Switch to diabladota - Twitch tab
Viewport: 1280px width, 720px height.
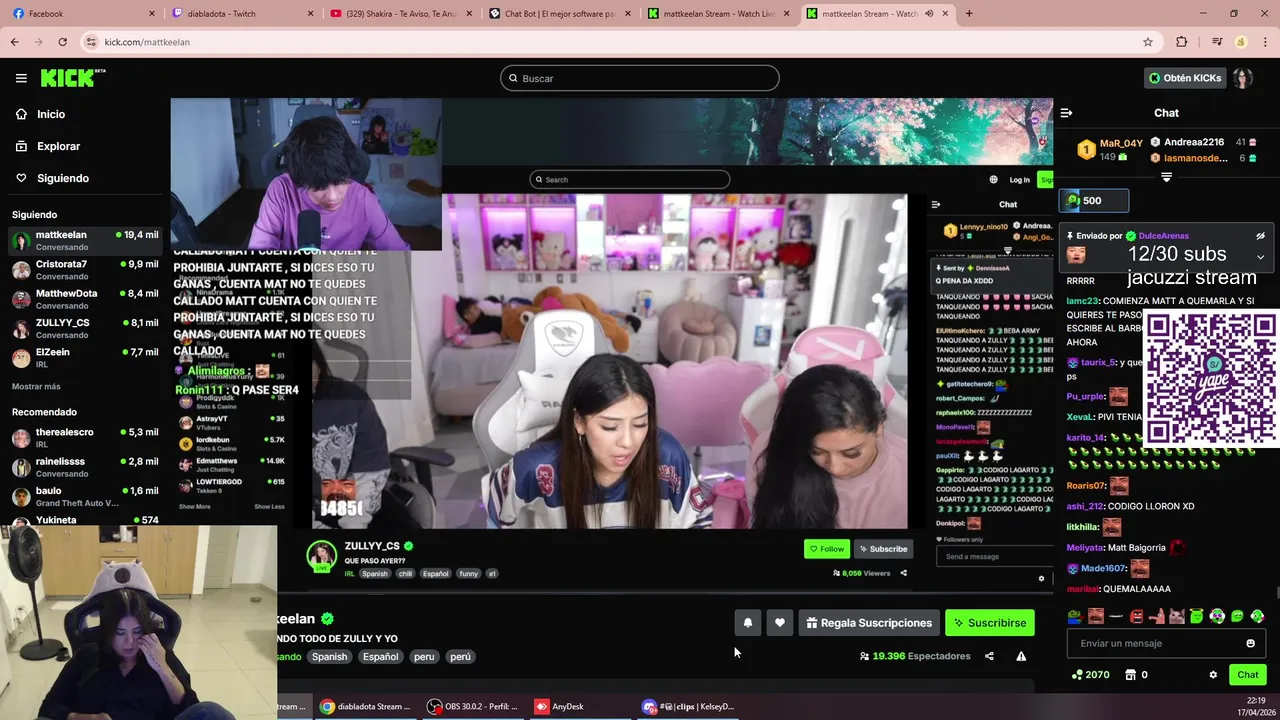pyautogui.click(x=243, y=14)
